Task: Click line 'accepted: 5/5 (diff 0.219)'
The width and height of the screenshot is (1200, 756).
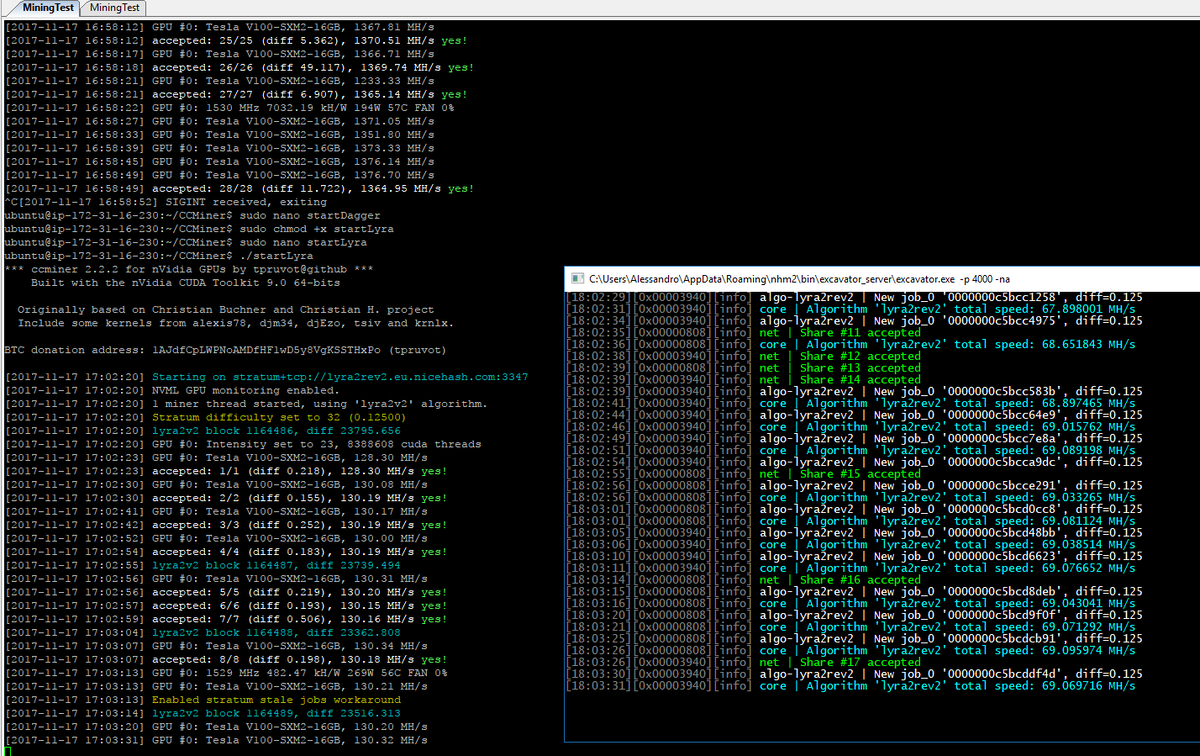Action: tap(226, 592)
